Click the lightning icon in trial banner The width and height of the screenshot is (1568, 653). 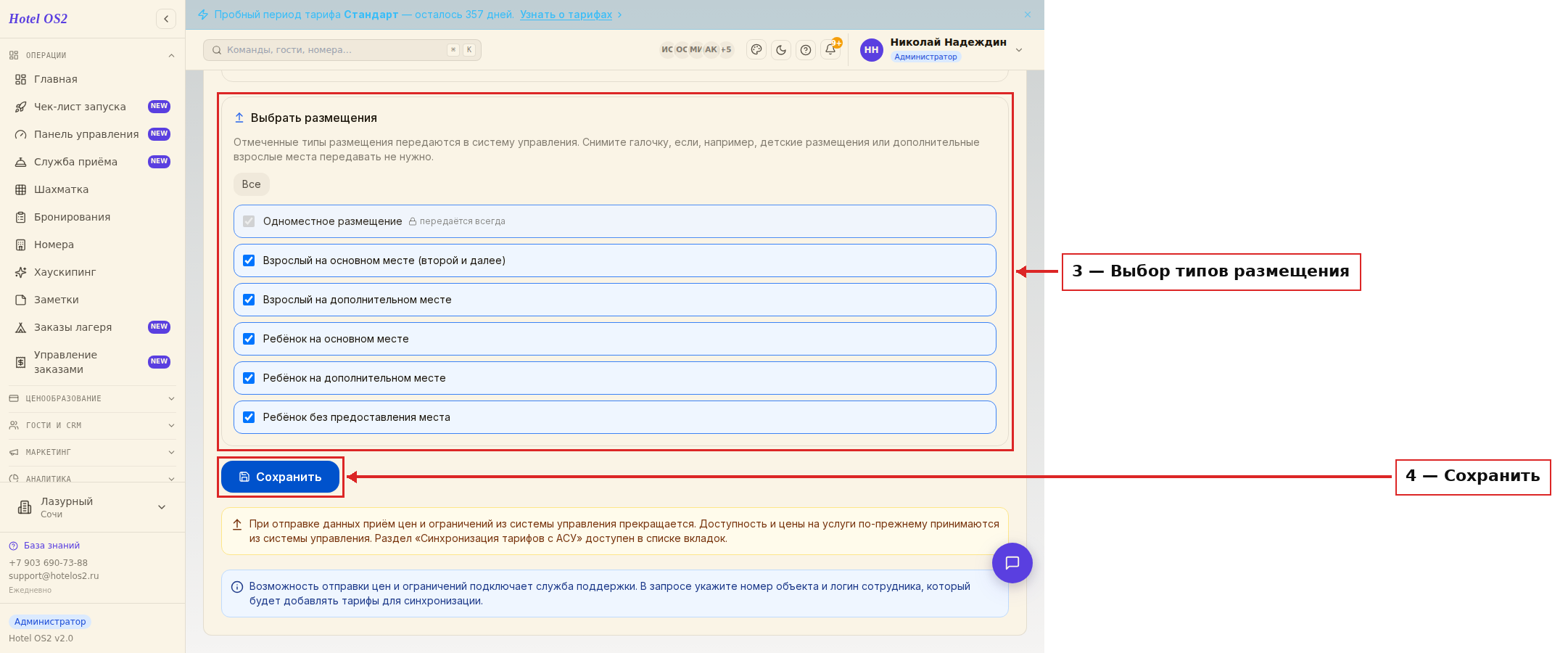(203, 15)
